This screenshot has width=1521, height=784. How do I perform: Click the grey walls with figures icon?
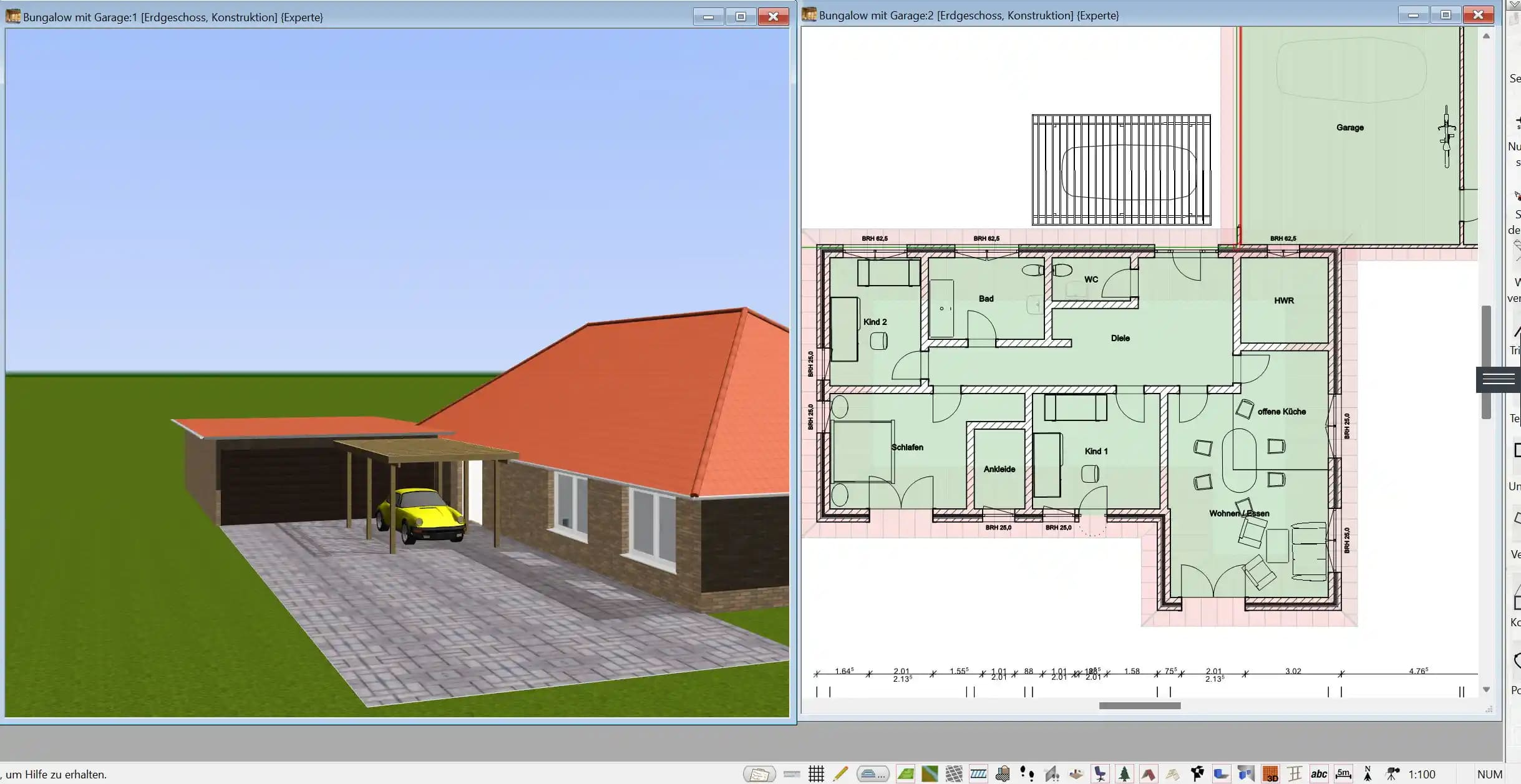1051,774
